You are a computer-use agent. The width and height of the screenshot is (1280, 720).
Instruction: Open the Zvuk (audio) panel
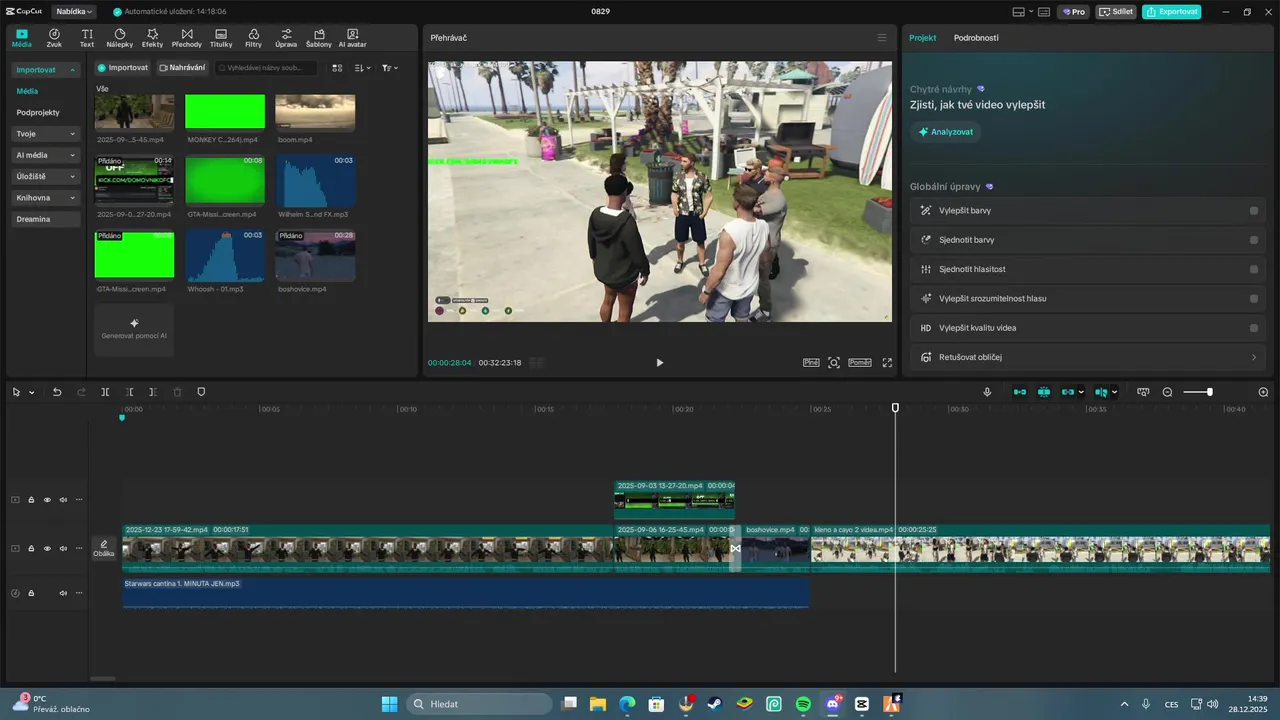(54, 38)
